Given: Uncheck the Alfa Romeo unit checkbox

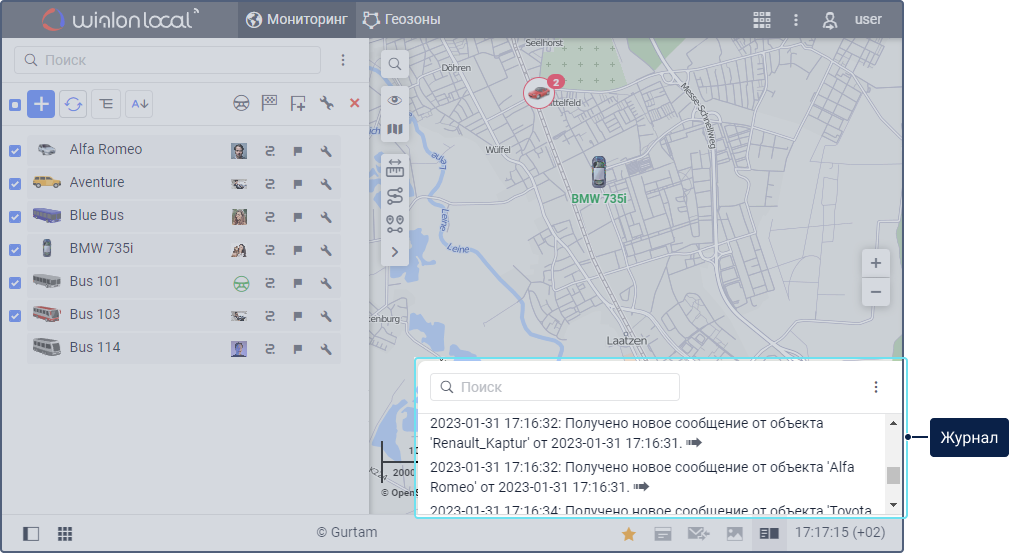Looking at the screenshot, I should (15, 151).
